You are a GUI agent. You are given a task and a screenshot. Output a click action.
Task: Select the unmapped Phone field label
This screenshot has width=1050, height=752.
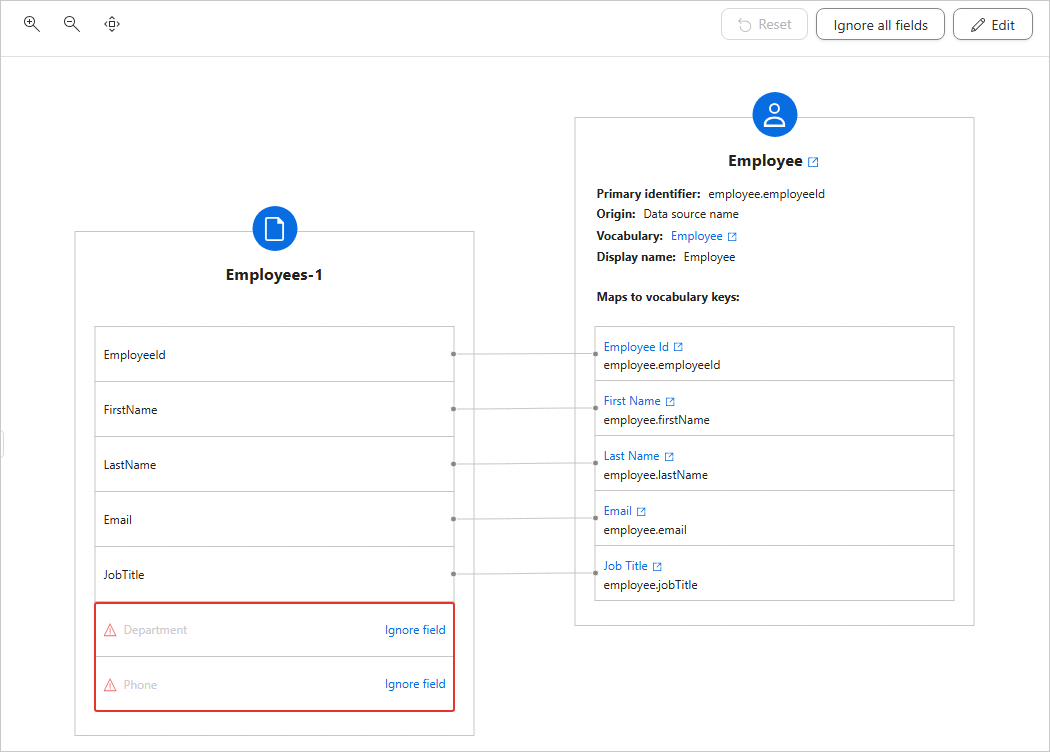pos(140,685)
